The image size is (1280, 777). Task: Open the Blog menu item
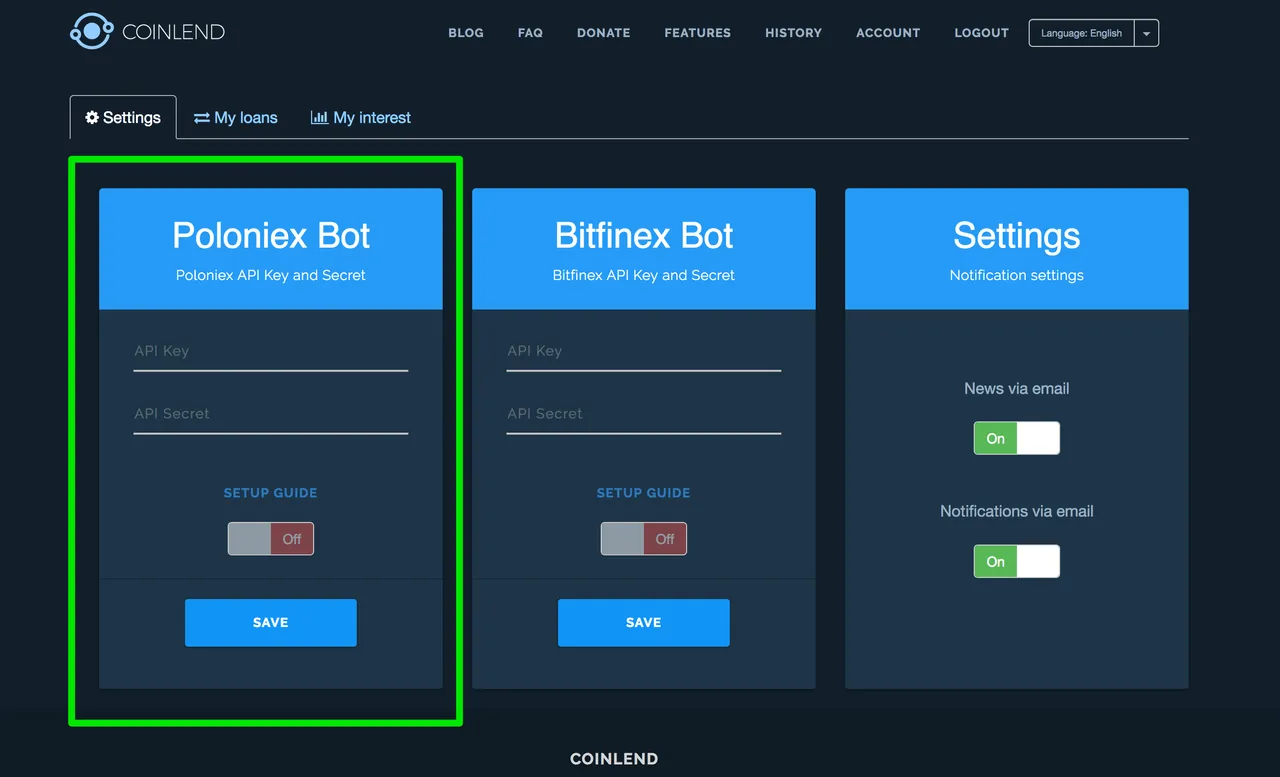pos(466,33)
